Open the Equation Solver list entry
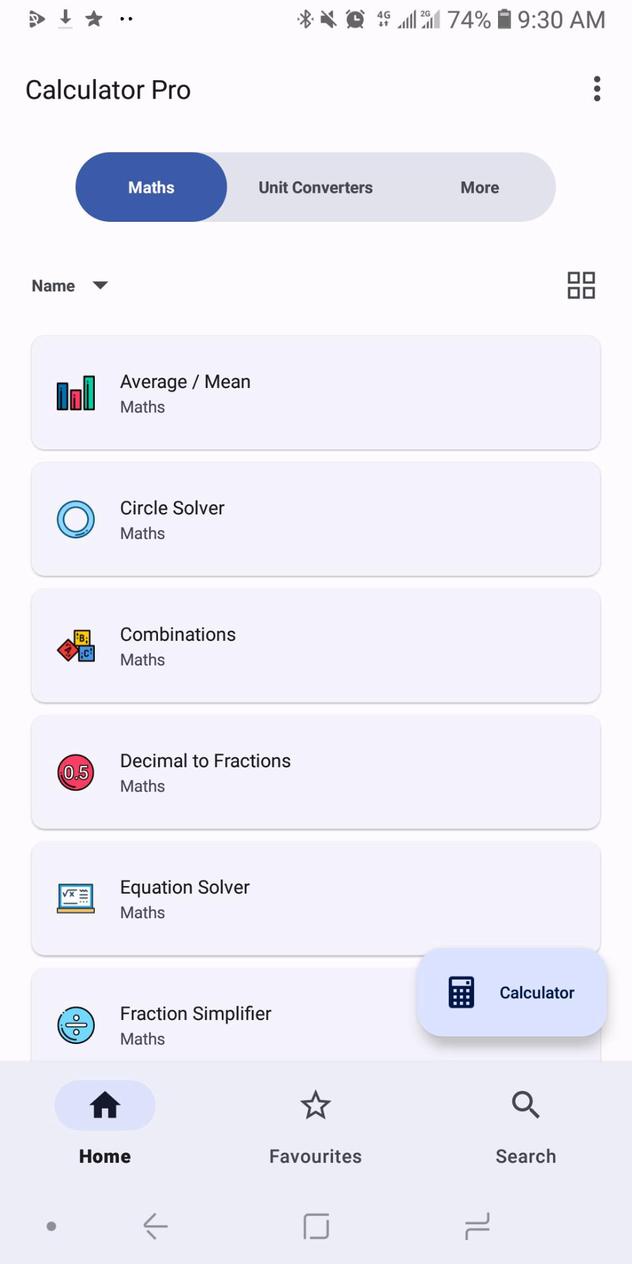Image resolution: width=632 pixels, height=1264 pixels. [316, 899]
